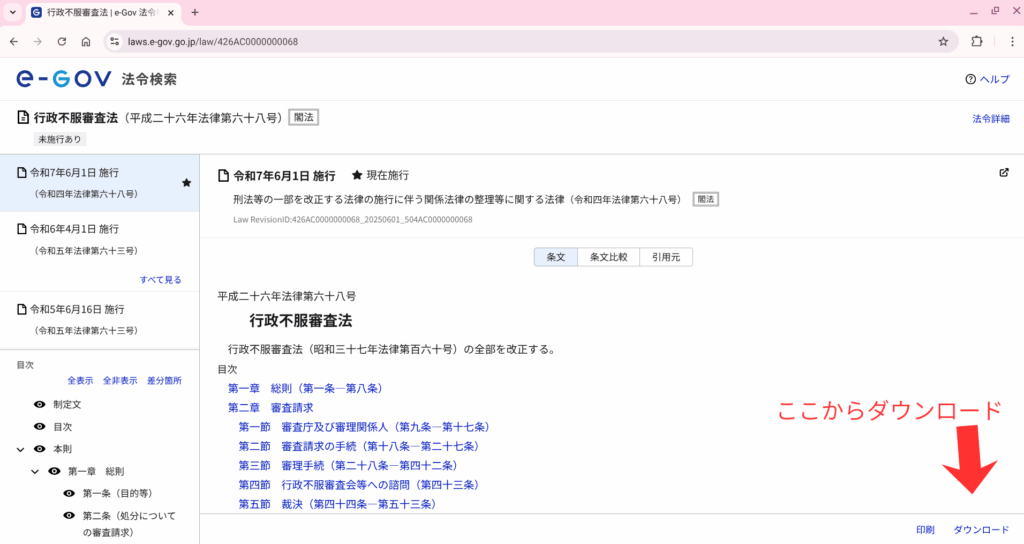Collapse the 第一章 総則 chevron in sidebar
The width and height of the screenshot is (1024, 544).
tap(35, 471)
